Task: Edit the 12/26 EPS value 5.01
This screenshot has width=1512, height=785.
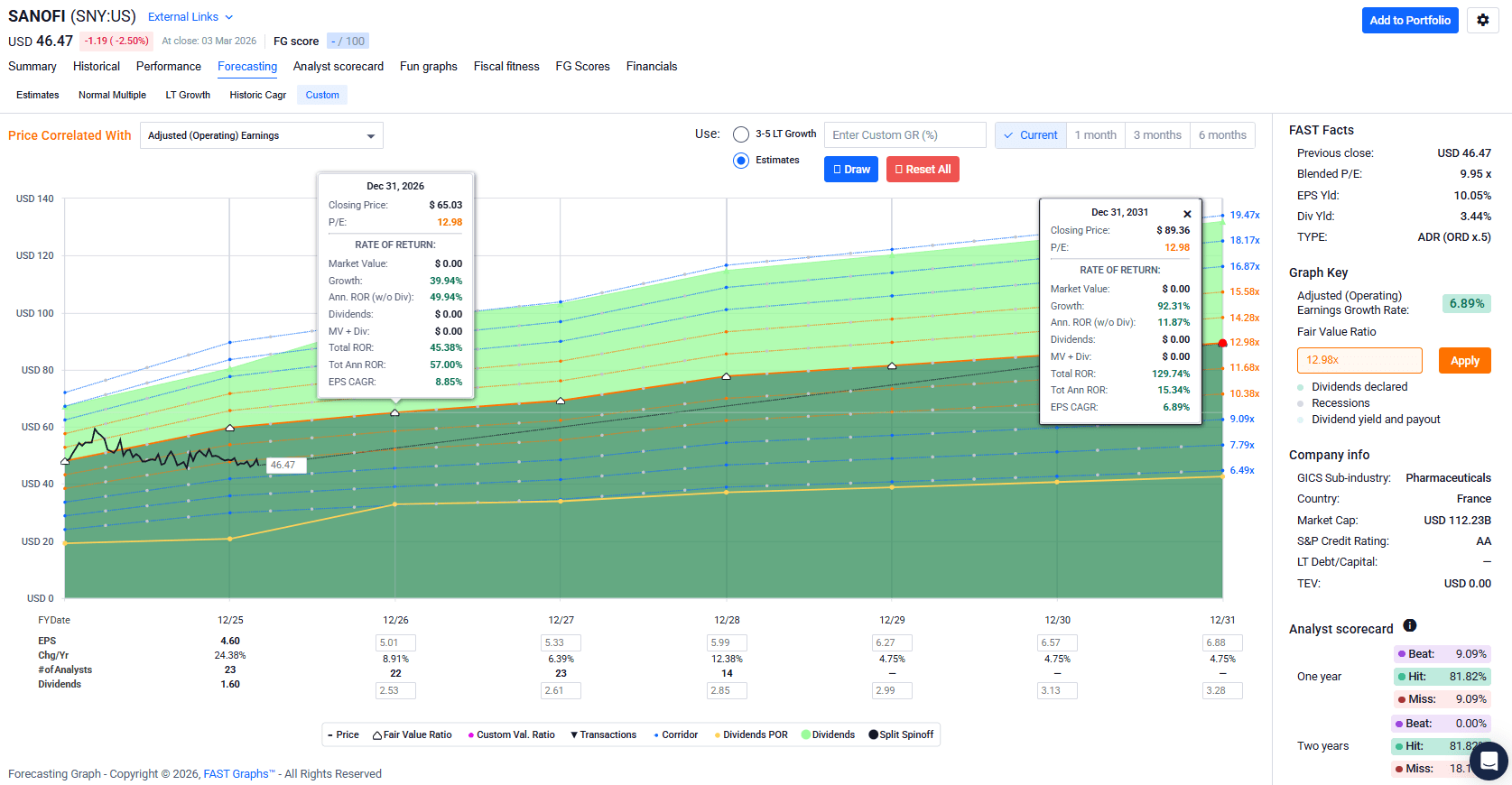Action: click(x=395, y=642)
